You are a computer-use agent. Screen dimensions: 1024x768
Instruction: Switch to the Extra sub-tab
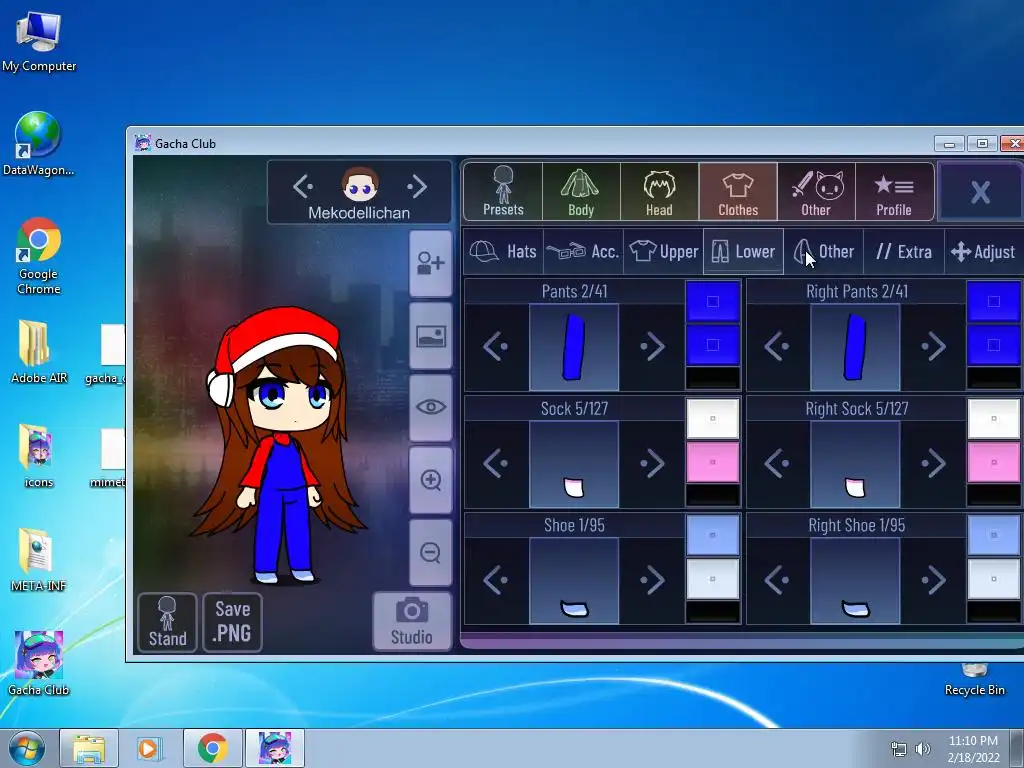(904, 251)
